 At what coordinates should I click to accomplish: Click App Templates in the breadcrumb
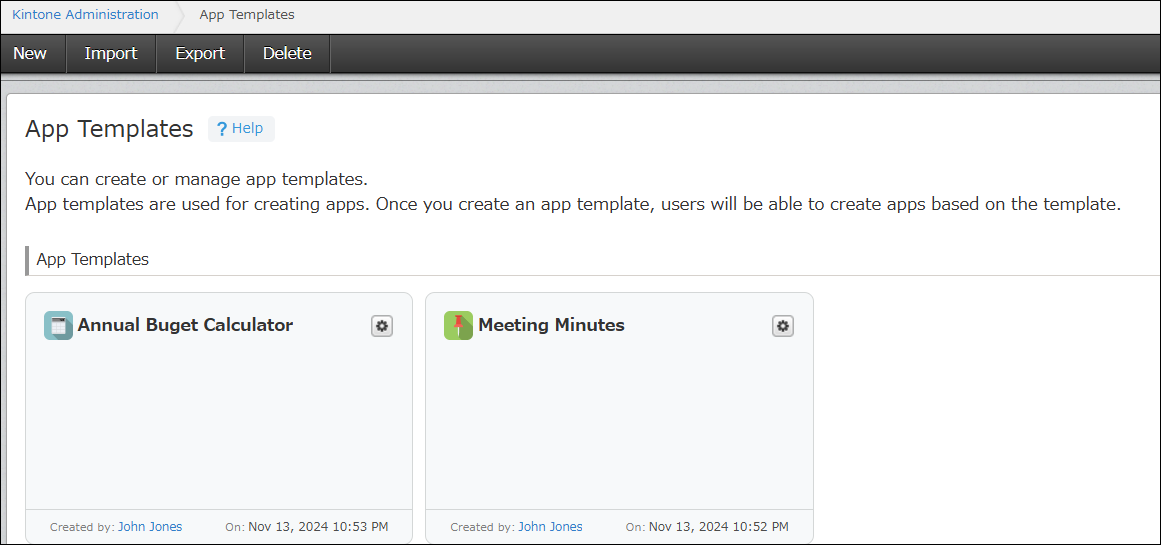coord(247,15)
